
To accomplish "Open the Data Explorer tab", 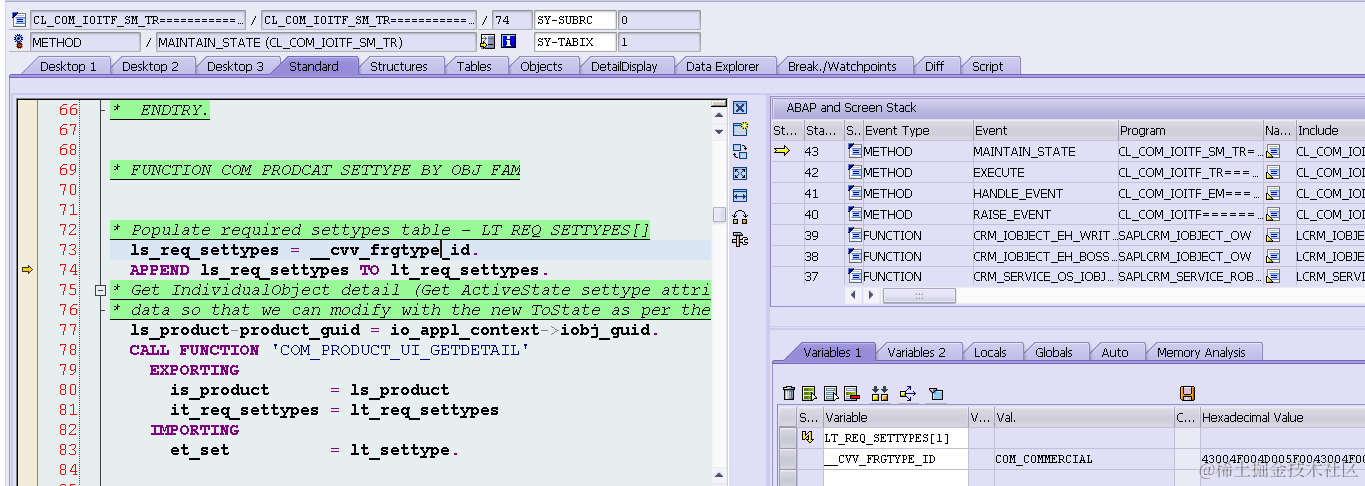I will point(722,67).
